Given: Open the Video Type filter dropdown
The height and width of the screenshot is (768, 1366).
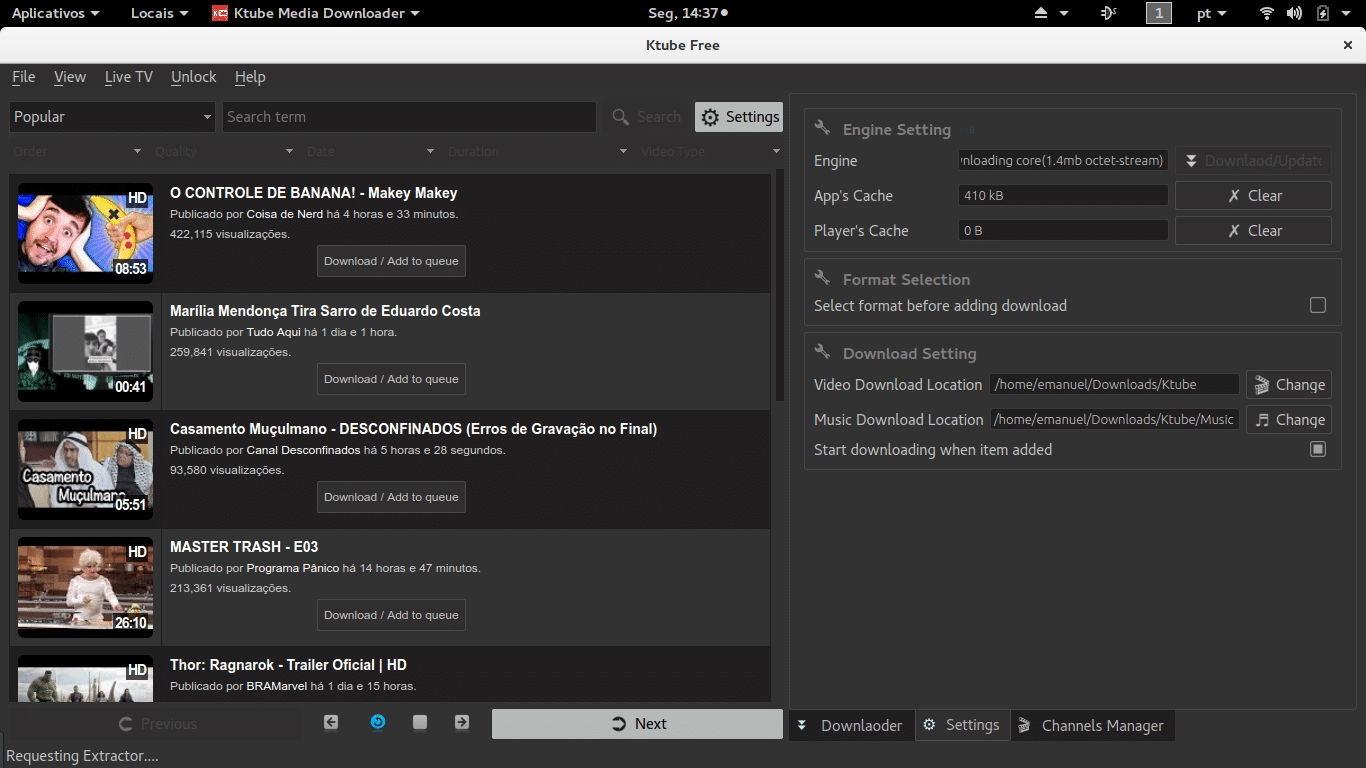Looking at the screenshot, I should click(x=710, y=151).
